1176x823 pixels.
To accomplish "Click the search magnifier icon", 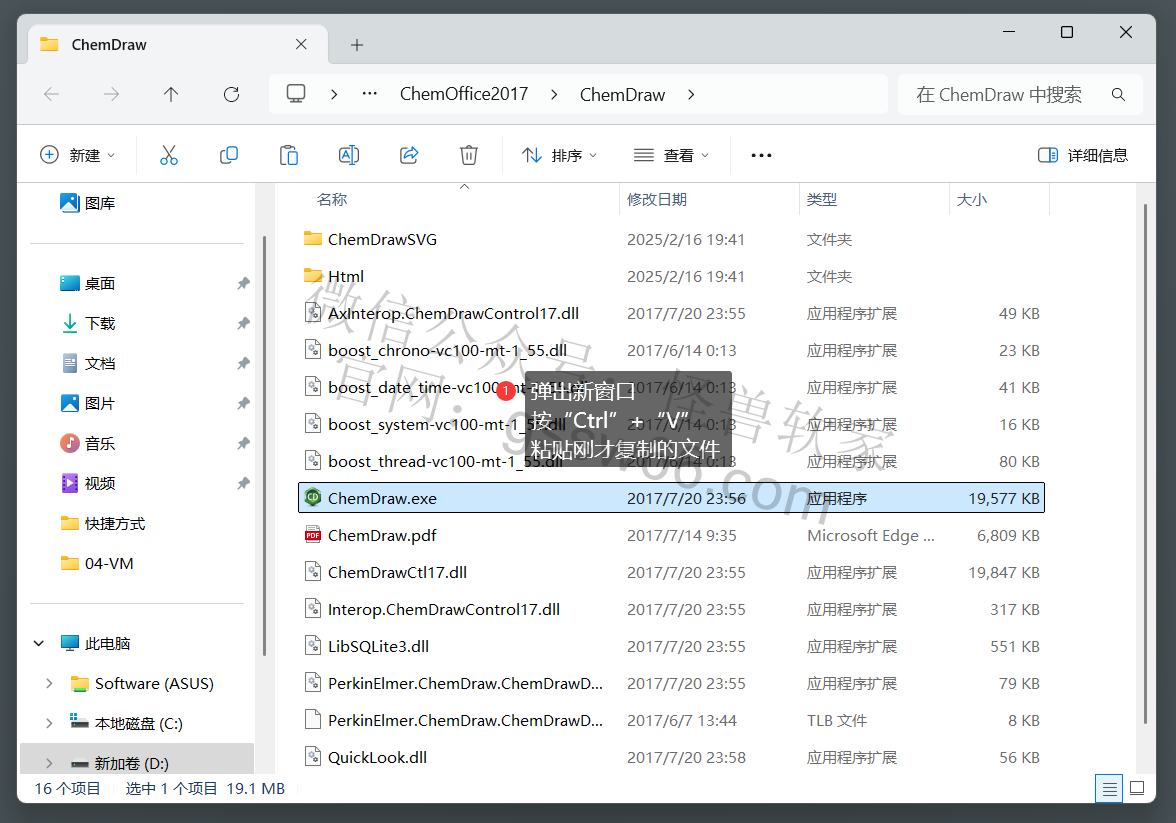I will [x=1118, y=95].
